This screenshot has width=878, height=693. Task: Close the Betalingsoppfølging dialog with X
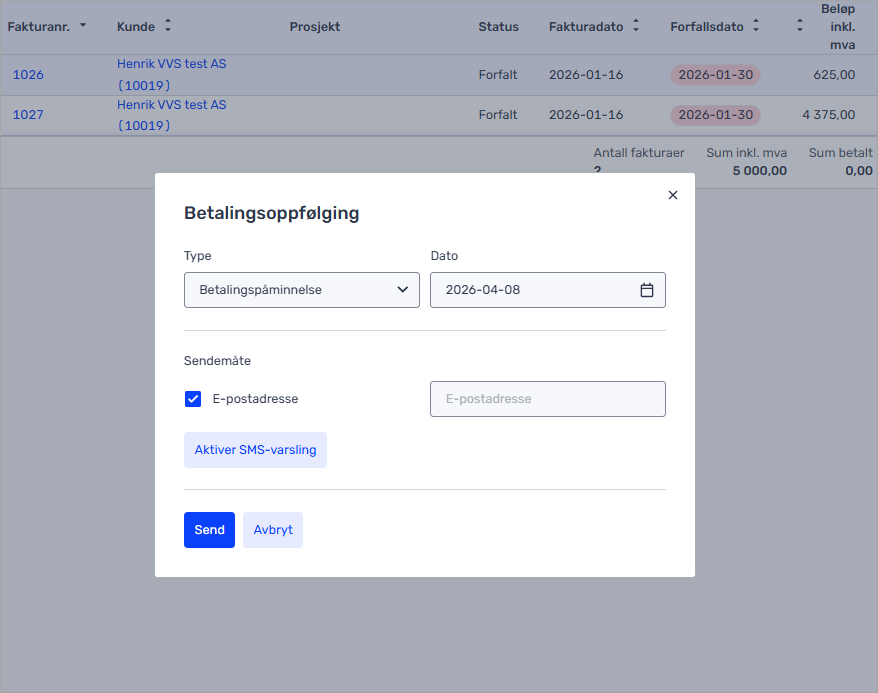tap(672, 195)
